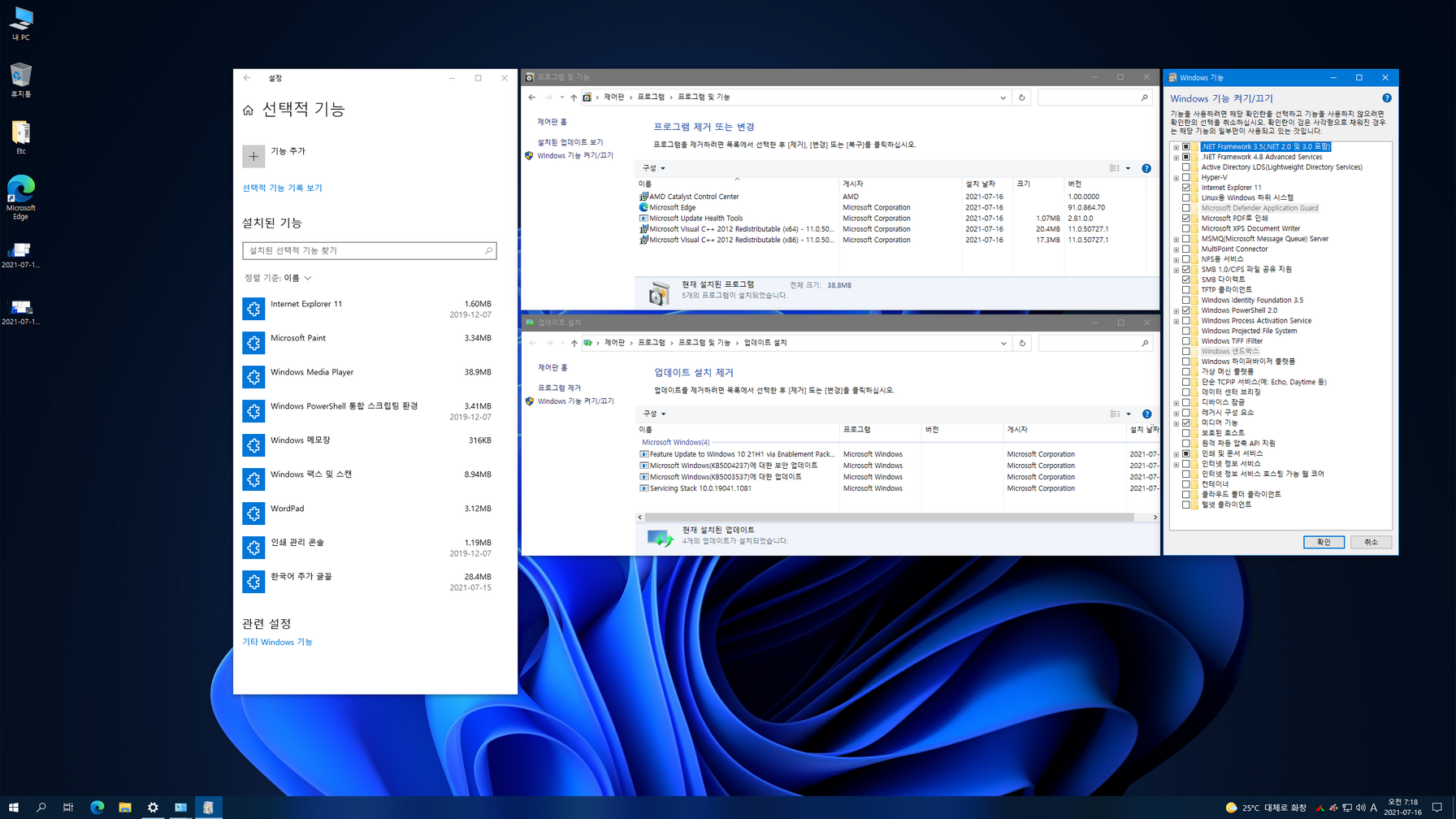Screen dimensions: 1456x819
Task: Select the Etc desktop icon
Action: tap(20, 137)
